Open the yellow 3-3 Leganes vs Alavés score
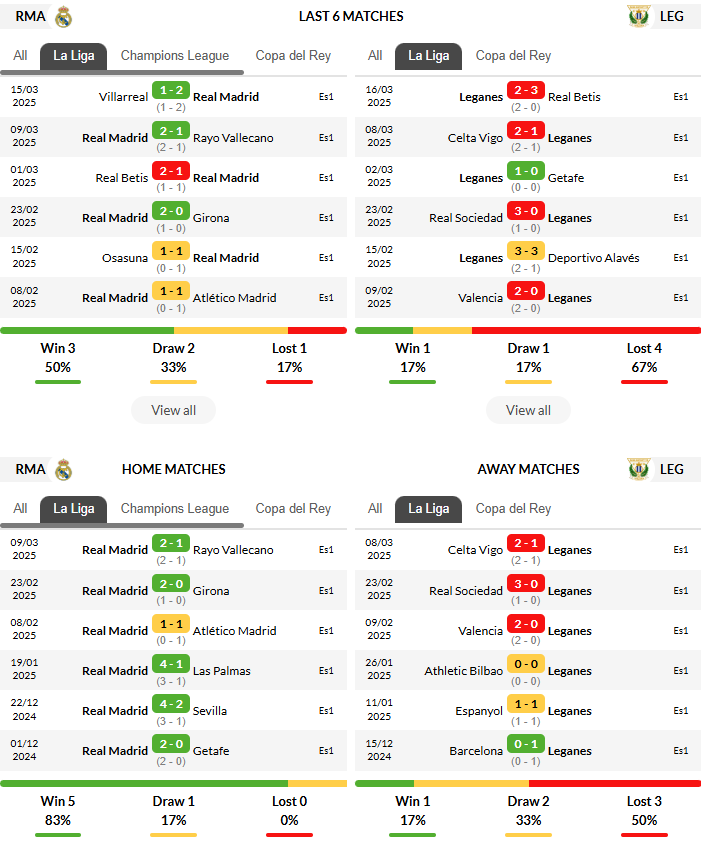The width and height of the screenshot is (701, 844). pyautogui.click(x=526, y=251)
